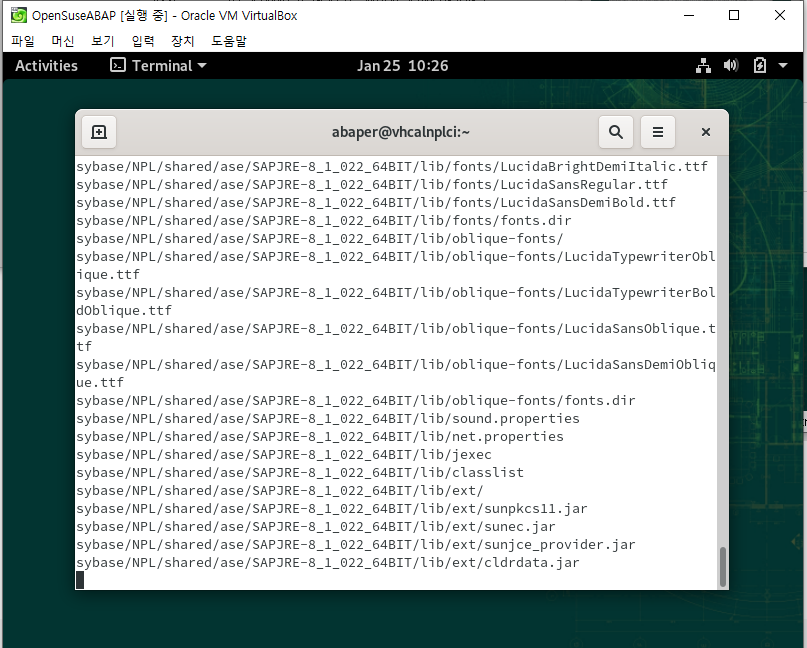This screenshot has width=807, height=648.
Task: Open the 파일 menu
Action: (x=23, y=41)
